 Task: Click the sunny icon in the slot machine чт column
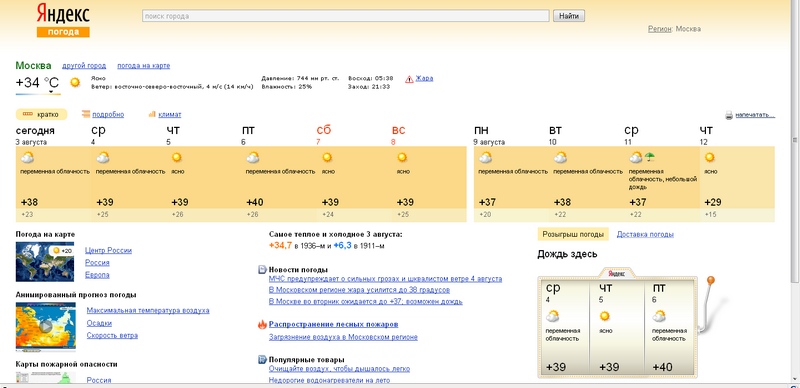coord(605,316)
